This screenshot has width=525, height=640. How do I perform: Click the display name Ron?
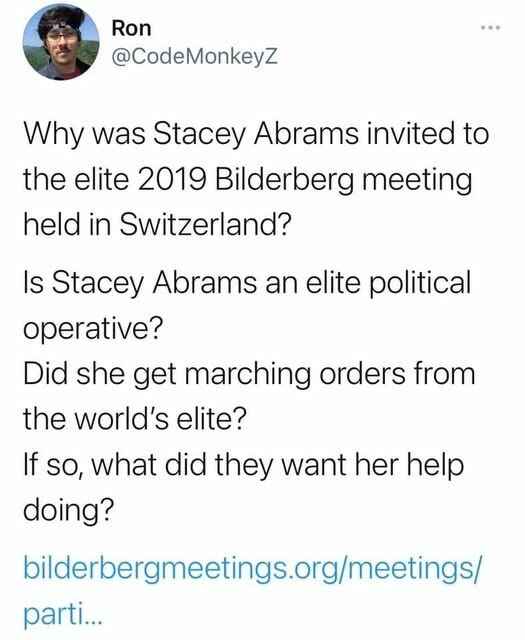(131, 29)
